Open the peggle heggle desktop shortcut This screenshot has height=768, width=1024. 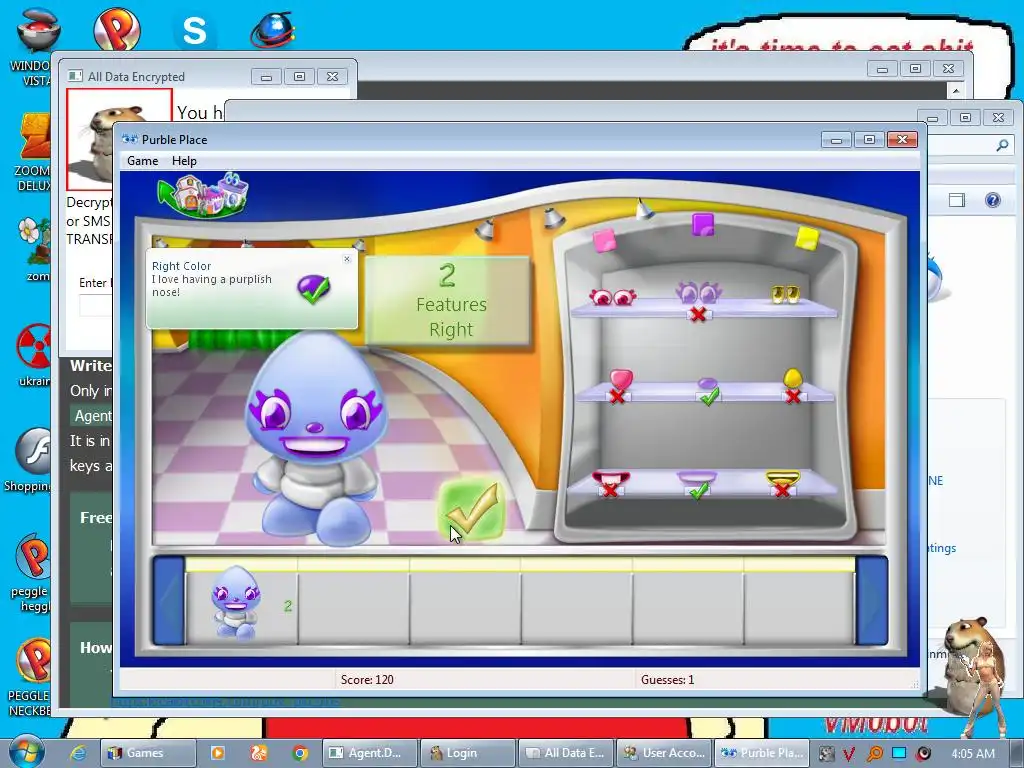pos(29,573)
